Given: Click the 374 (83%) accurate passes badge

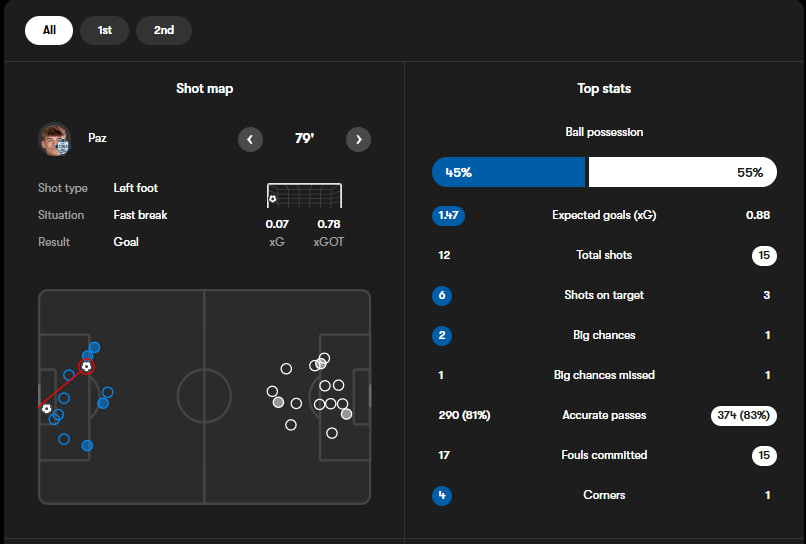Looking at the screenshot, I should [743, 415].
